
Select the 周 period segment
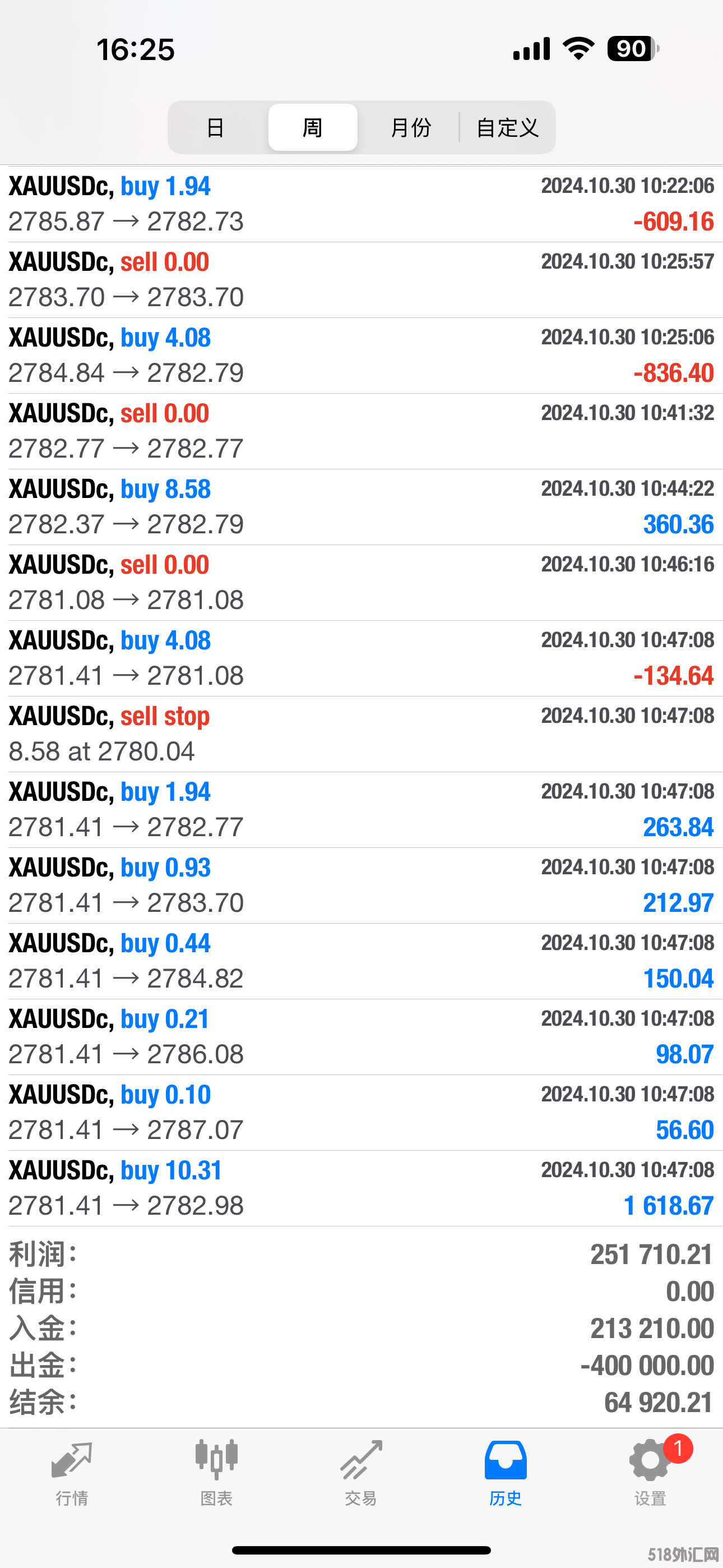coord(313,127)
